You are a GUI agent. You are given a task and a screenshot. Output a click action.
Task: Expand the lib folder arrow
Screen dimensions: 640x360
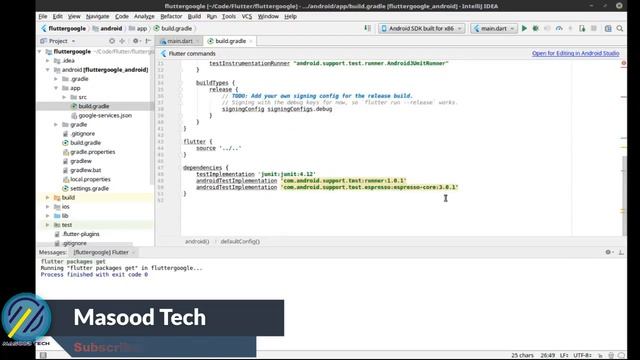coord(48,216)
